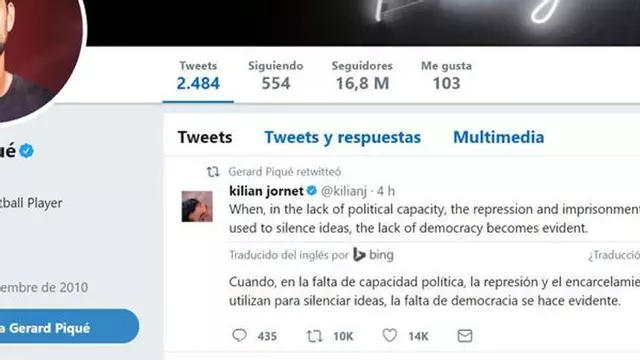The width and height of the screenshot is (640, 360).
Task: Open kilian jornet's avatar thumbnail
Action: coord(197,207)
